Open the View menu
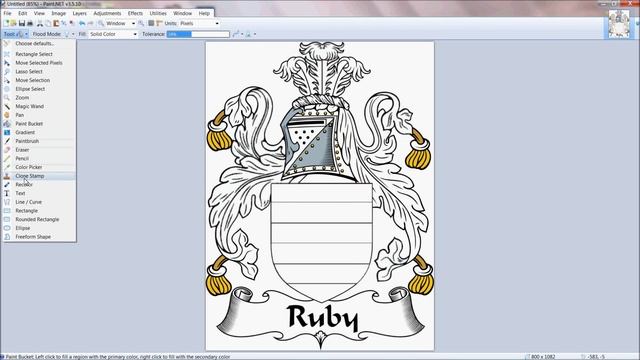The image size is (640, 360). click(39, 13)
